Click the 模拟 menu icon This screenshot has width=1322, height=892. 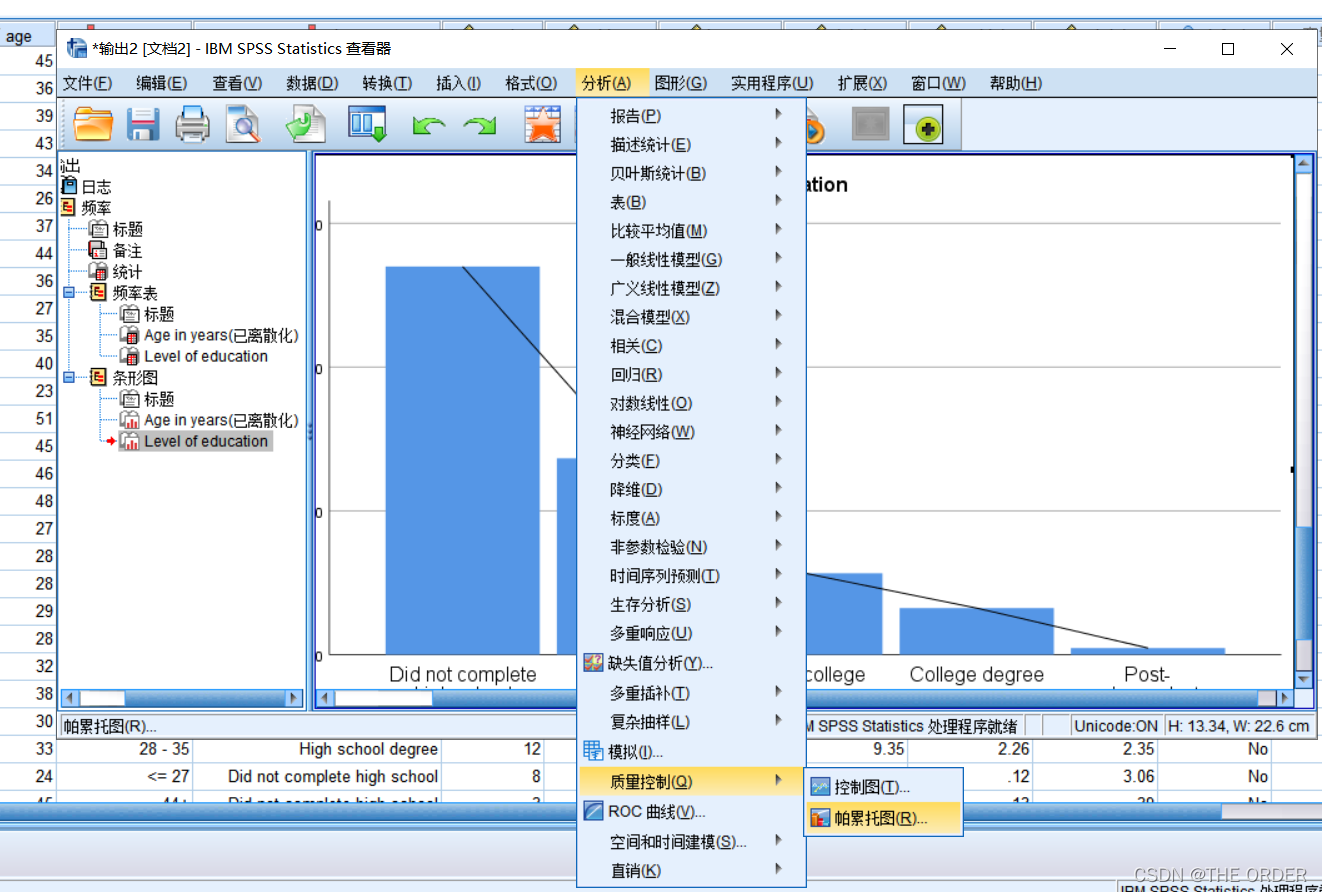593,750
